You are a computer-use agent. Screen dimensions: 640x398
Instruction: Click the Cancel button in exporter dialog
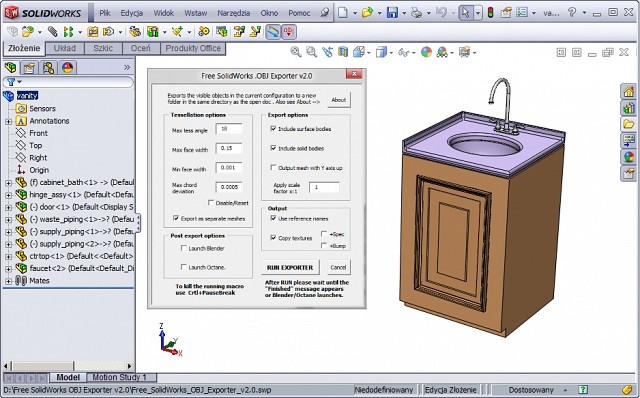(338, 267)
